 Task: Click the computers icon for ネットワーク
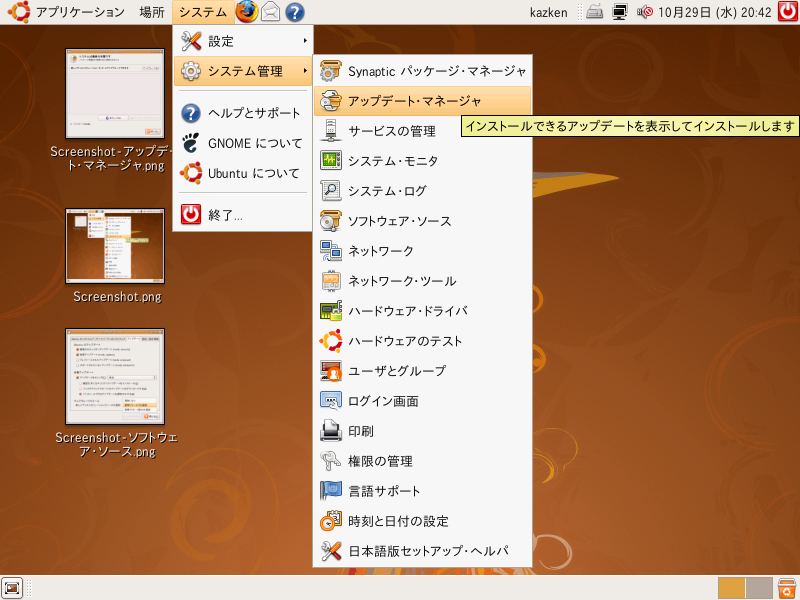(331, 251)
